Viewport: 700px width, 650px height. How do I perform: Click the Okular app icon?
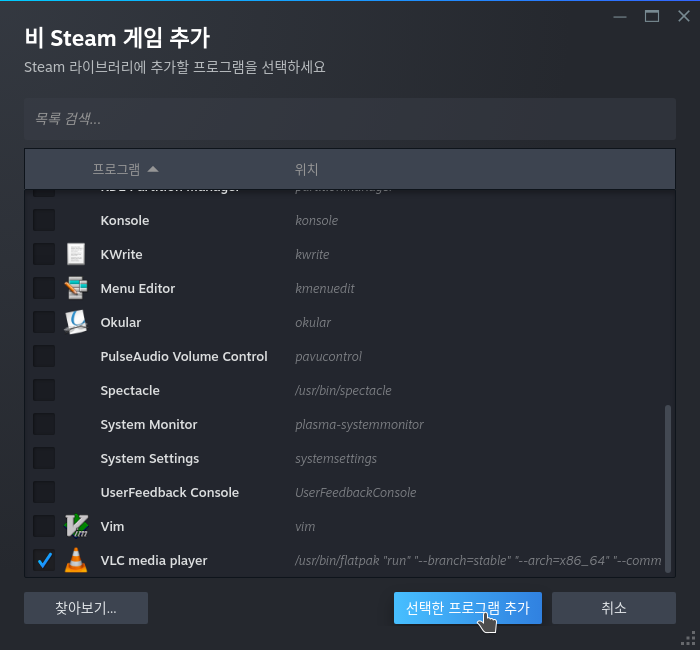(76, 322)
